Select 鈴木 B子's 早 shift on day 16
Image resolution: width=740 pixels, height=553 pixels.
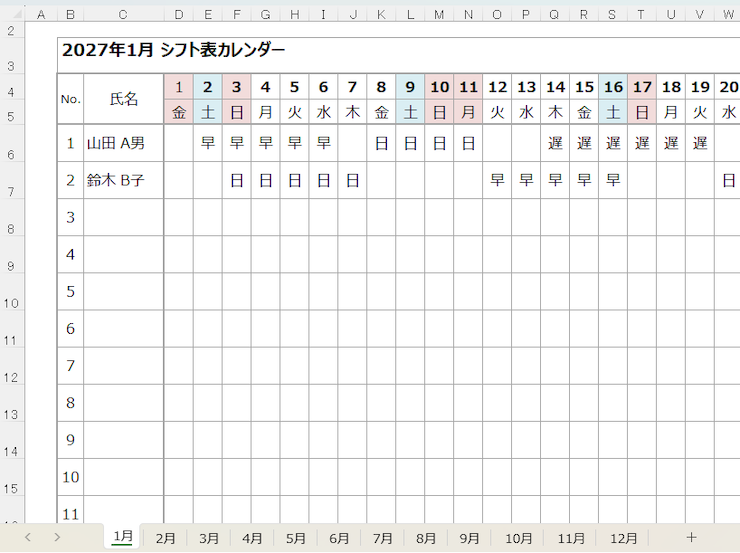tap(613, 180)
